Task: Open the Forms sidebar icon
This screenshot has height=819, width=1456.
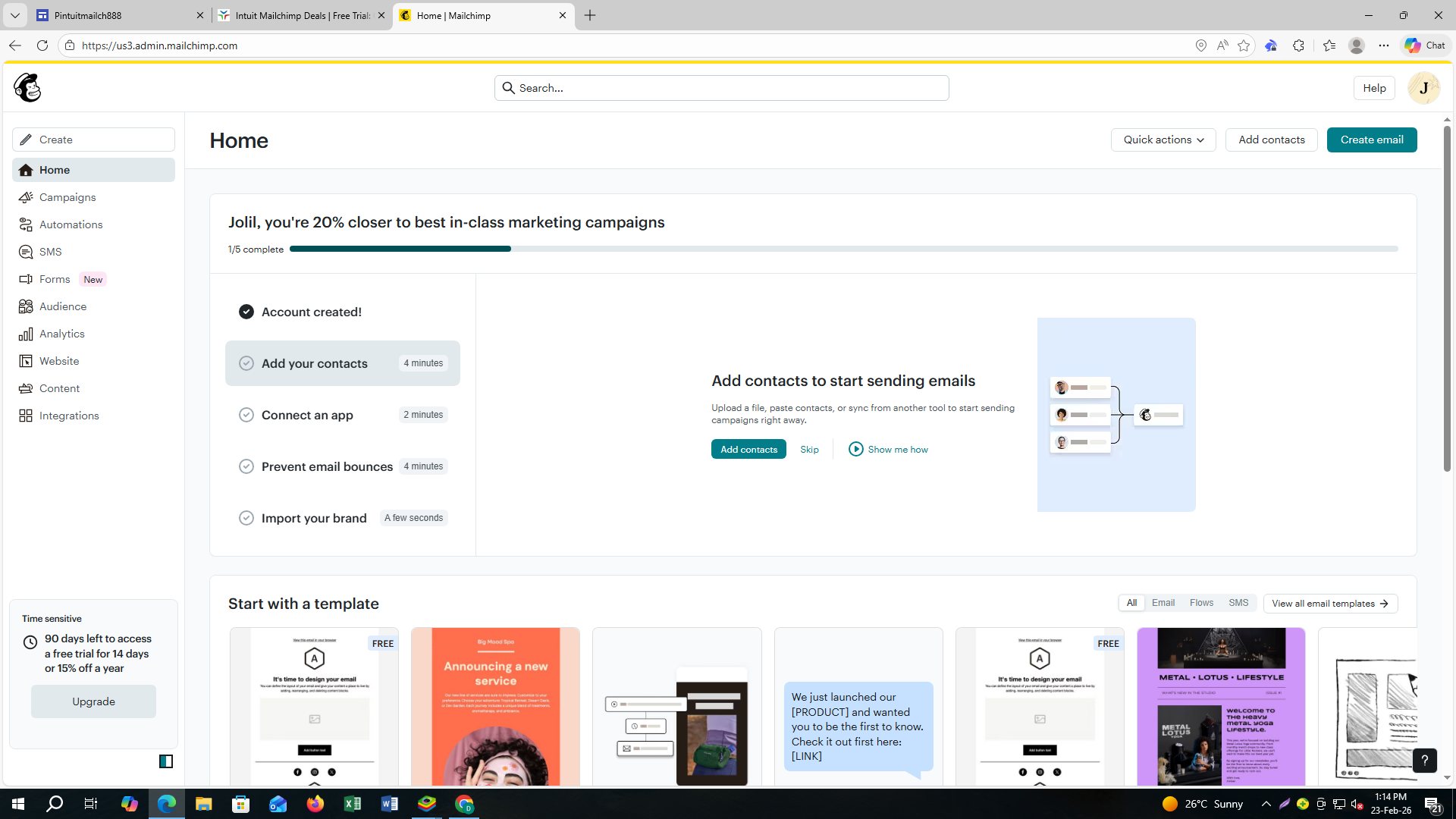Action: coord(26,279)
